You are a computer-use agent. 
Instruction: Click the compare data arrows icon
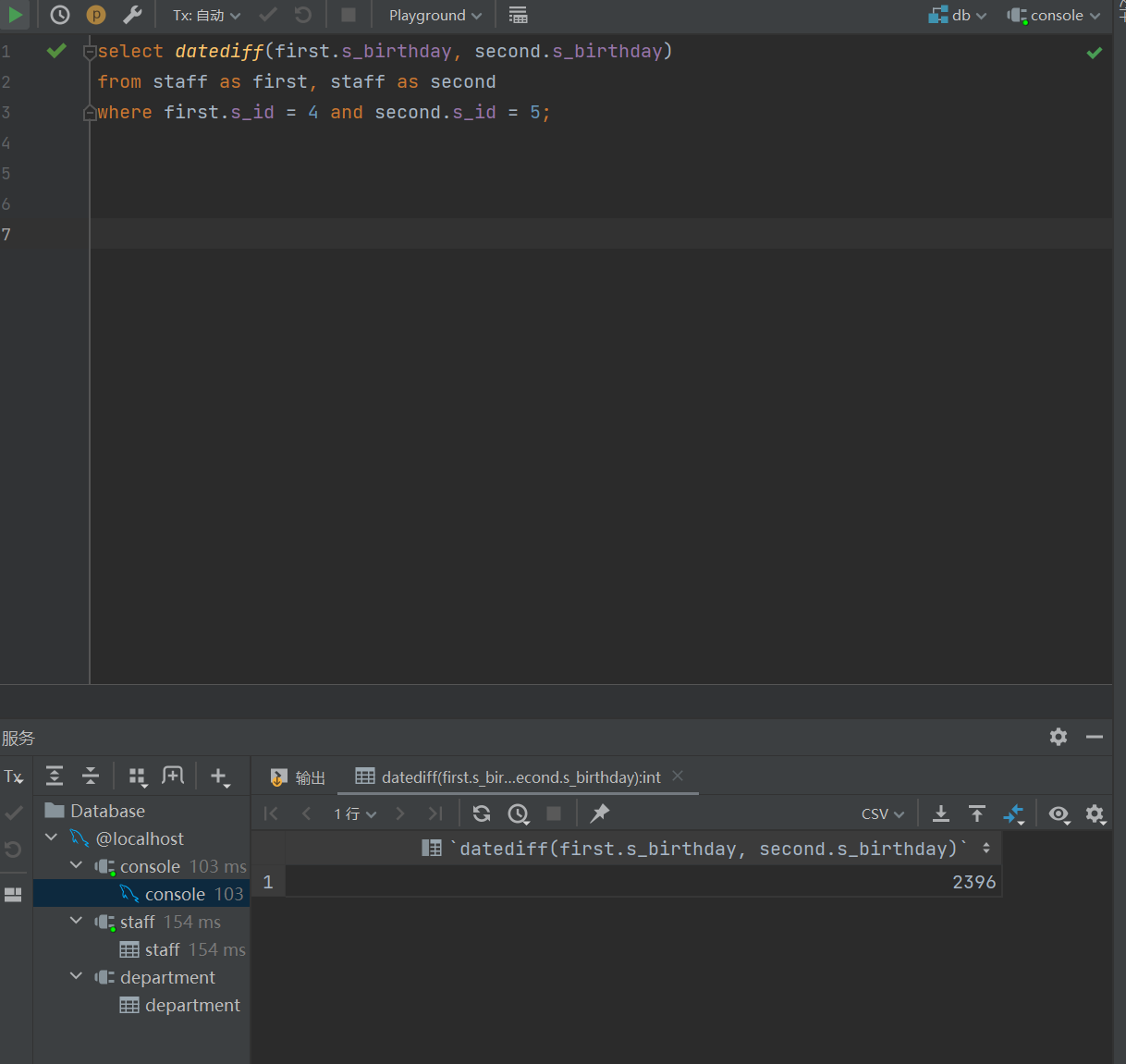1014,813
